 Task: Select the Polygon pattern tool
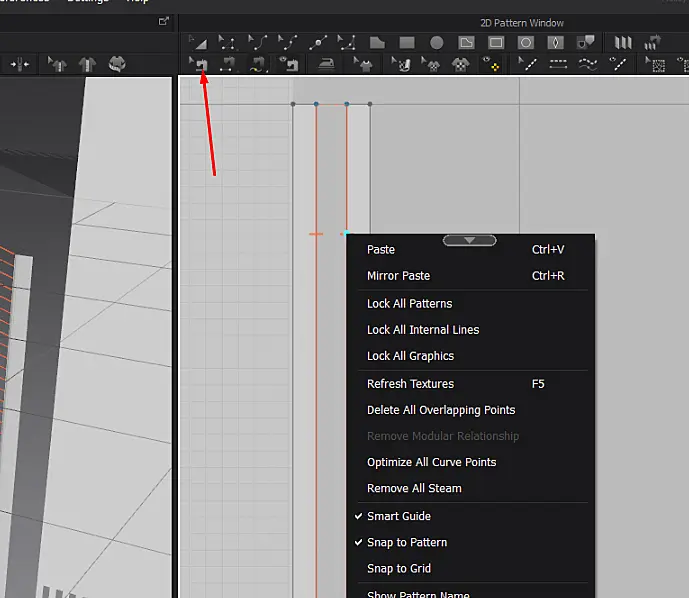click(377, 43)
